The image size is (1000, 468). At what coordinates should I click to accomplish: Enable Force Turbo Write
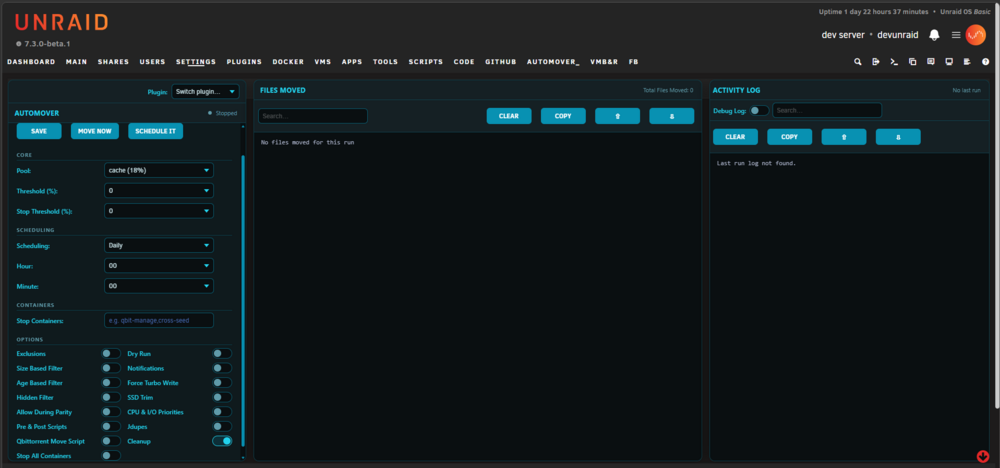tap(222, 383)
